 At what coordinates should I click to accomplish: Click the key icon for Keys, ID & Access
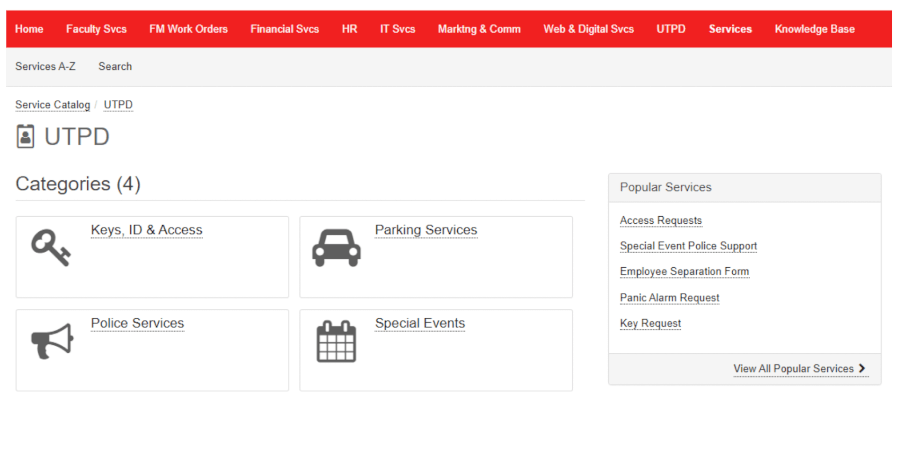(x=50, y=246)
